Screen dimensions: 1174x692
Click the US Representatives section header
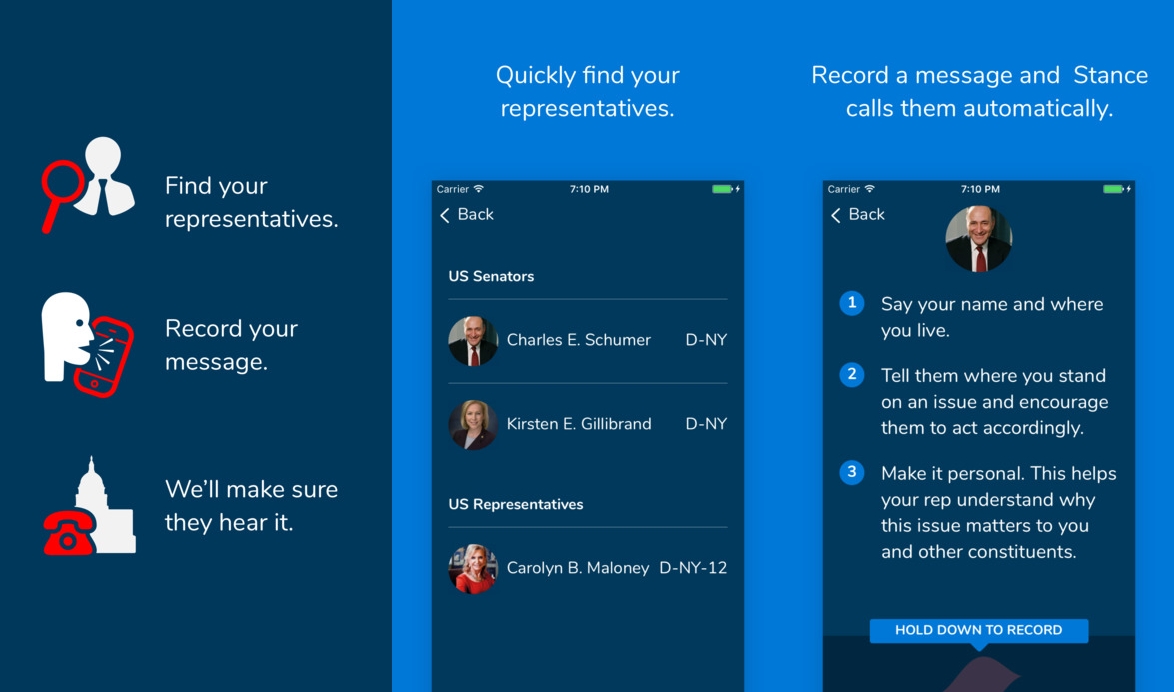pyautogui.click(x=516, y=504)
